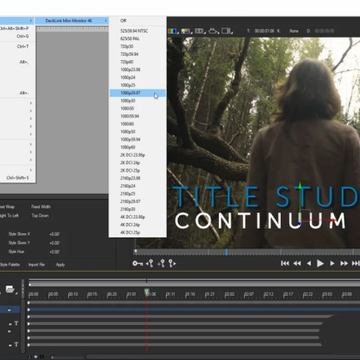The width and height of the screenshot is (360, 360).
Task: Add keyframe at current time icon
Action: tap(162, 264)
